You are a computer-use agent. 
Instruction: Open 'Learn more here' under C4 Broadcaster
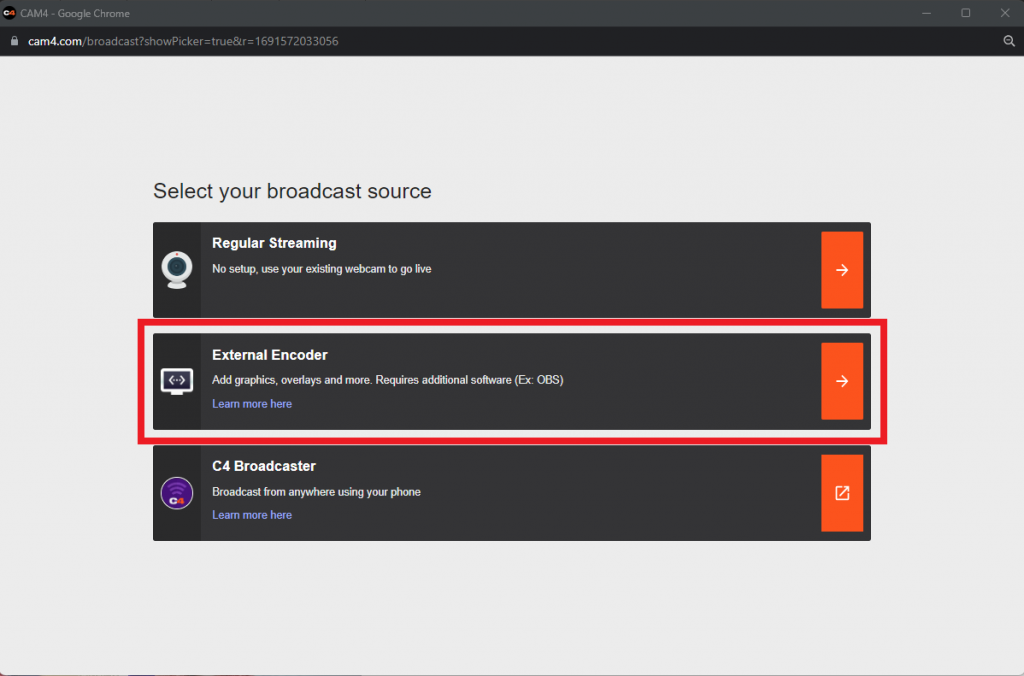click(x=252, y=515)
